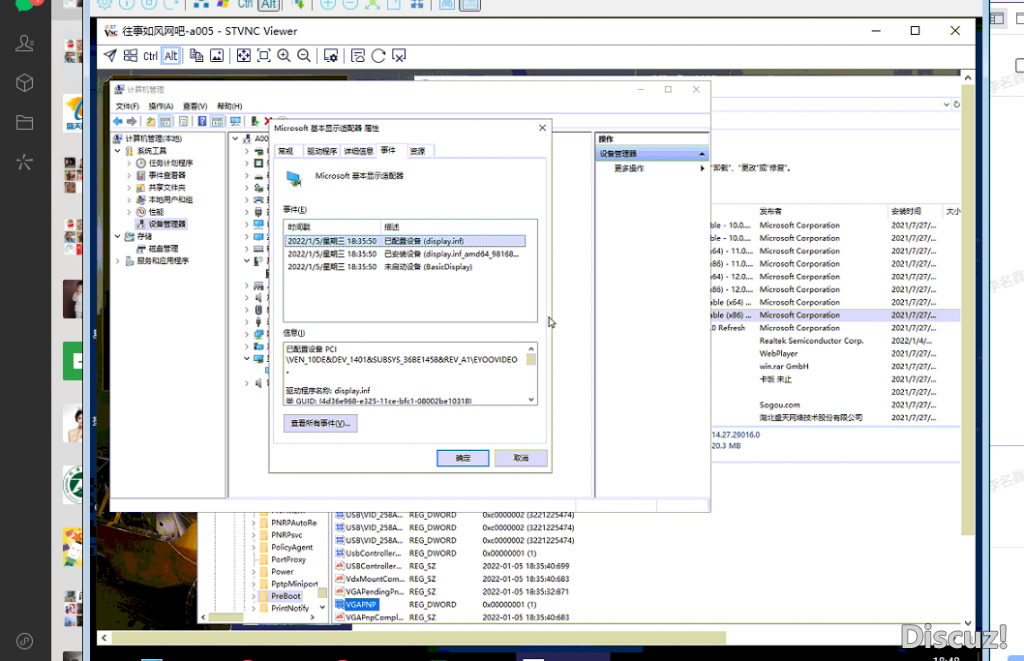Switch to the 详细信息 tab

tap(359, 151)
